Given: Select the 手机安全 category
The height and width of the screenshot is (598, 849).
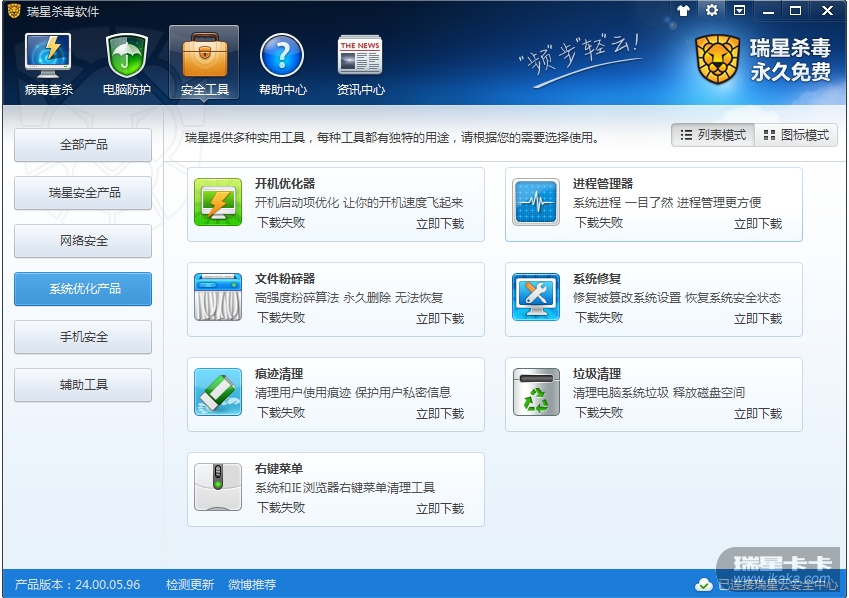Looking at the screenshot, I should click(x=83, y=337).
